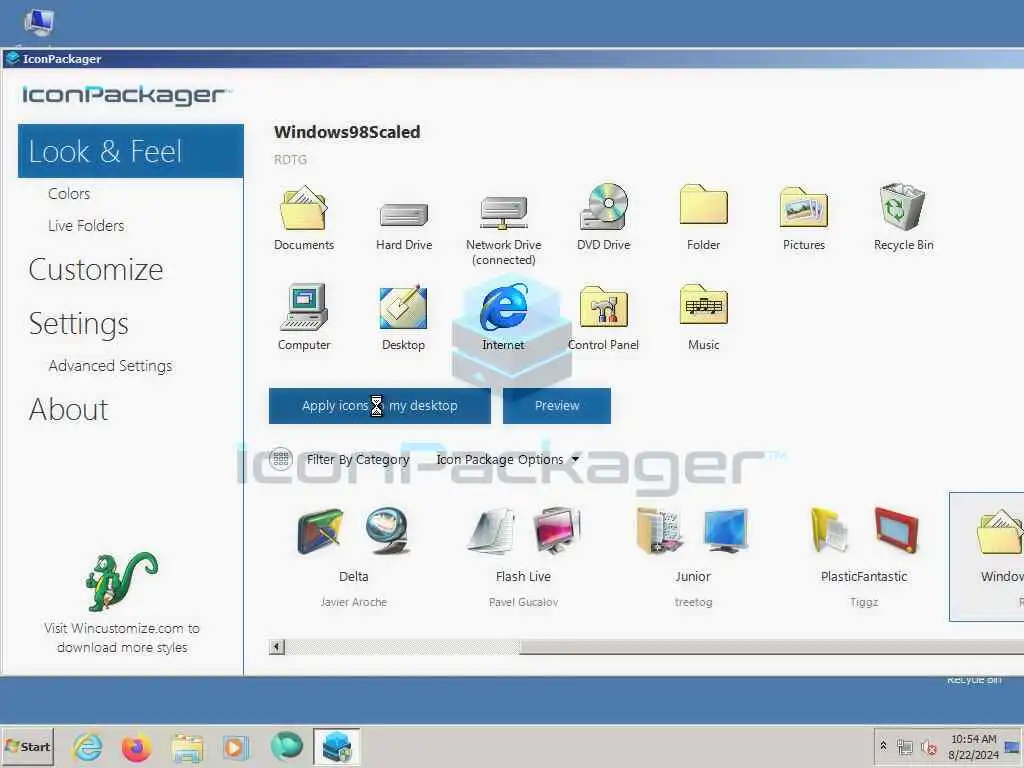Click the Recycle Bin preview icon
This screenshot has height=768, width=1024.
click(903, 207)
